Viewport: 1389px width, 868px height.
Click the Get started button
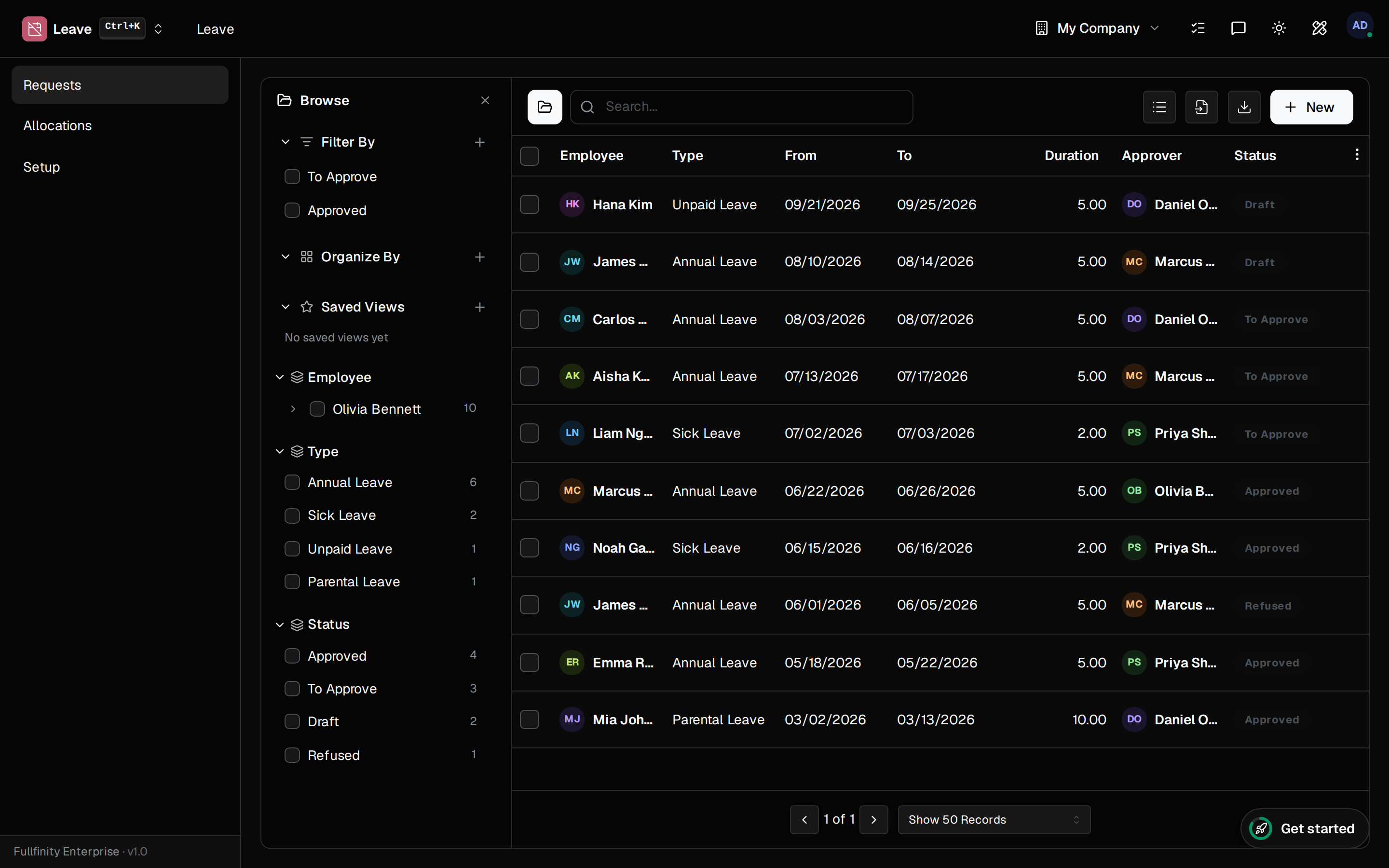coord(1305,828)
